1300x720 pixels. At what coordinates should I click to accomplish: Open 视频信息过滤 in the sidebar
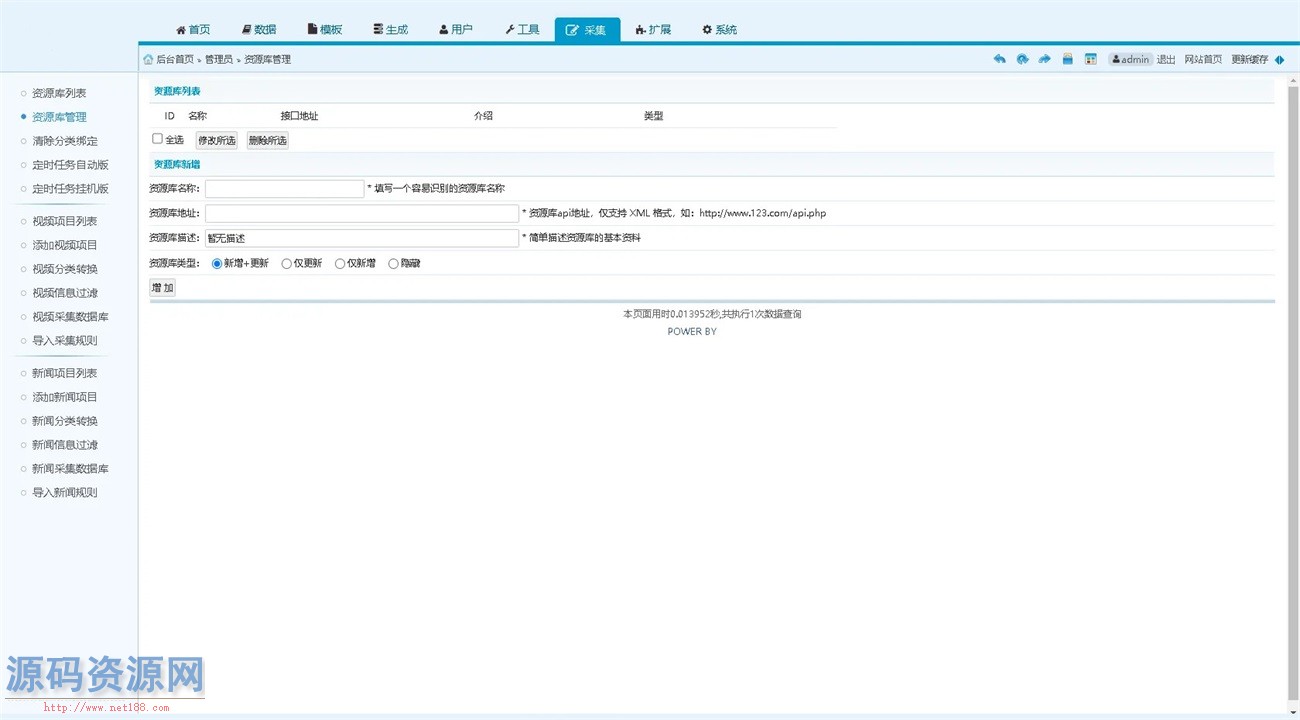coord(65,293)
